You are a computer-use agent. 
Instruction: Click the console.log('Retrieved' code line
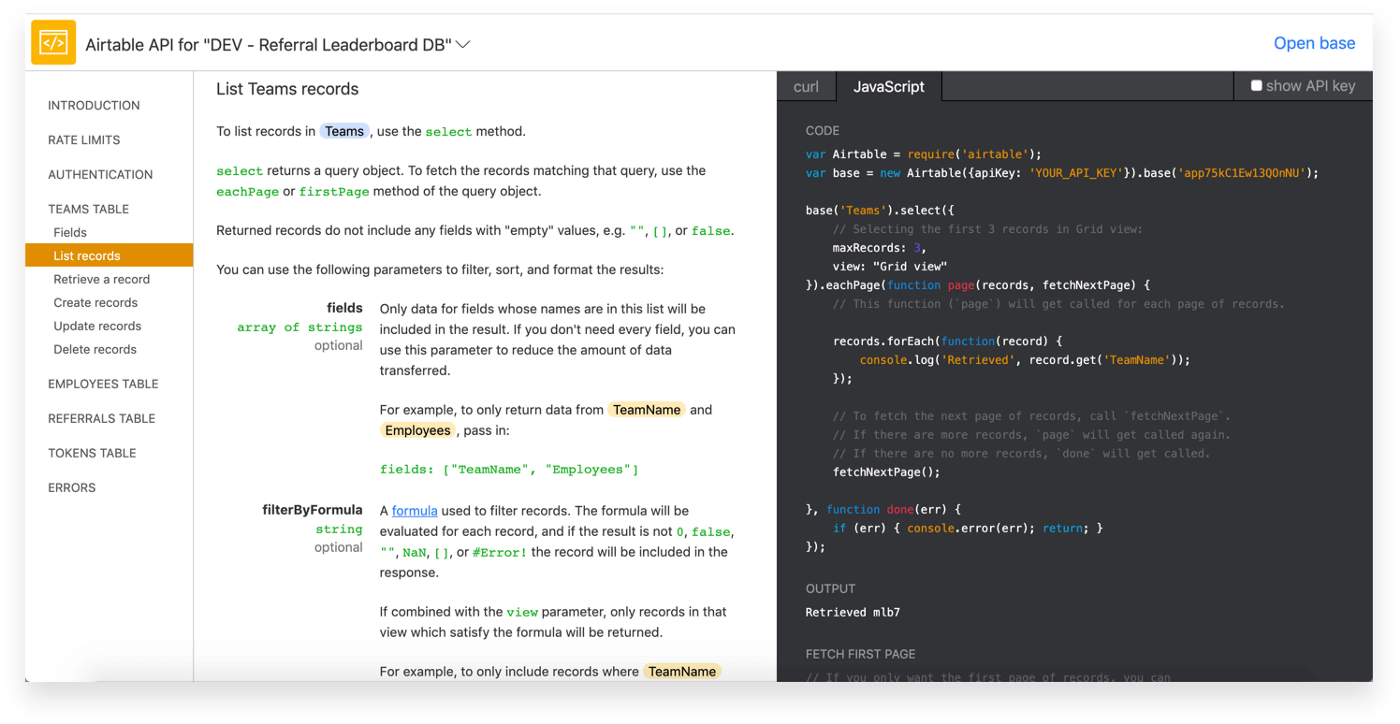1024,360
